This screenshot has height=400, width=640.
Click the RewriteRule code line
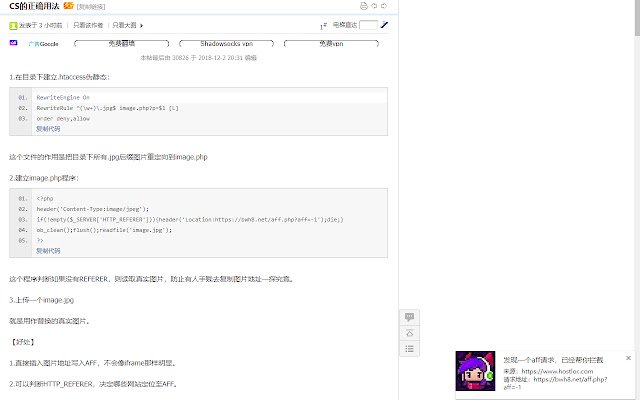[x=108, y=108]
